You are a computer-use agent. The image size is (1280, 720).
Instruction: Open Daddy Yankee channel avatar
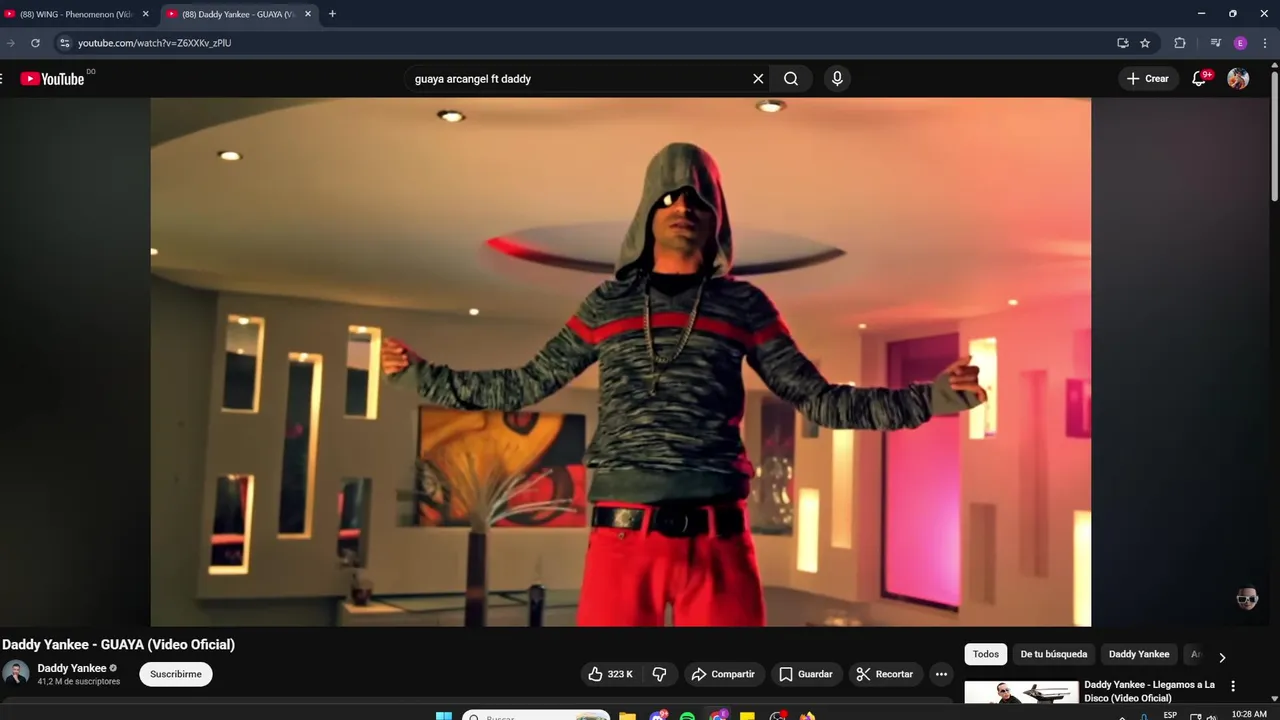pyautogui.click(x=15, y=673)
